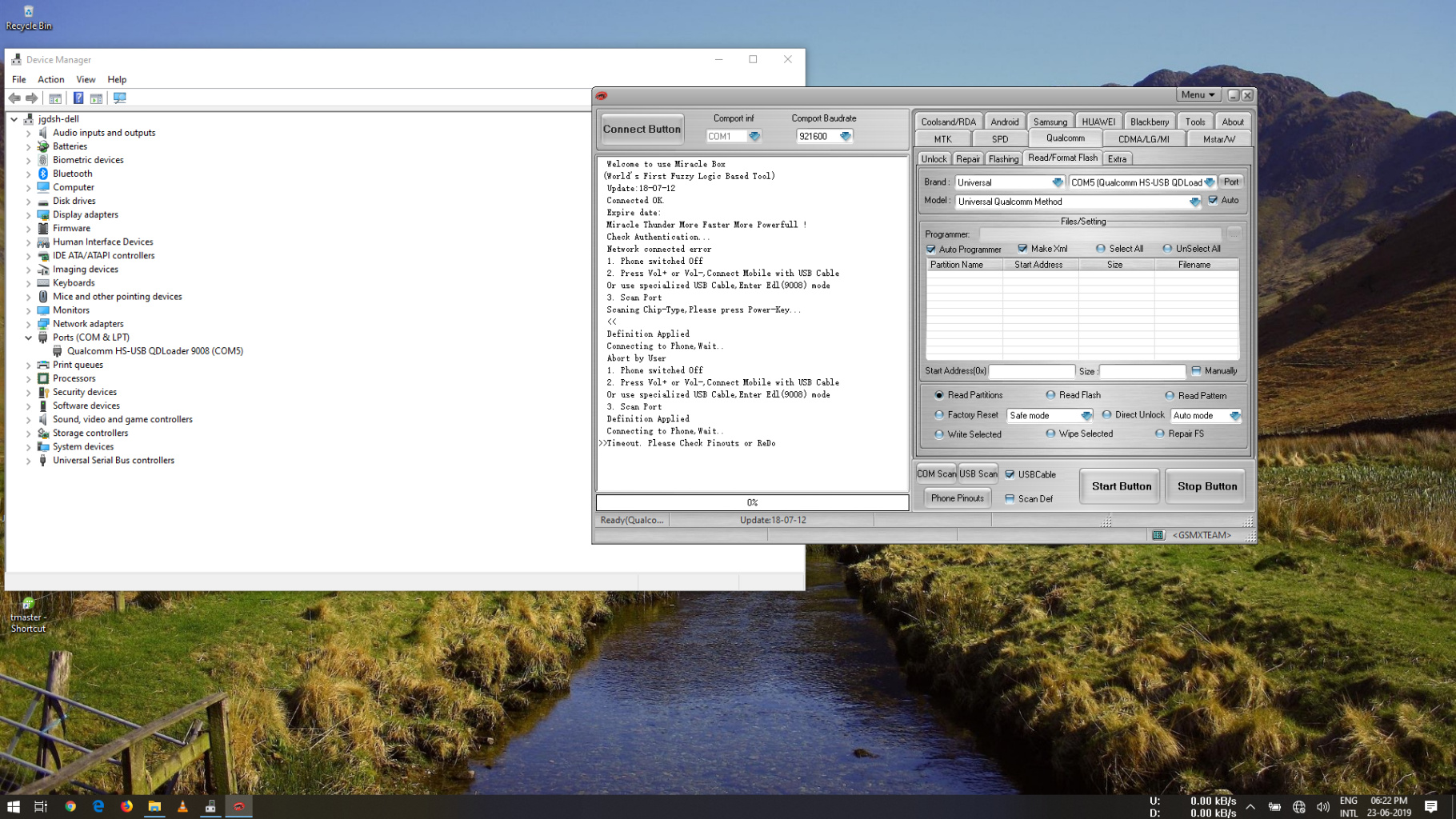Uncheck the Auto checkbox beside Model
The height and width of the screenshot is (819, 1456).
[x=1213, y=200]
